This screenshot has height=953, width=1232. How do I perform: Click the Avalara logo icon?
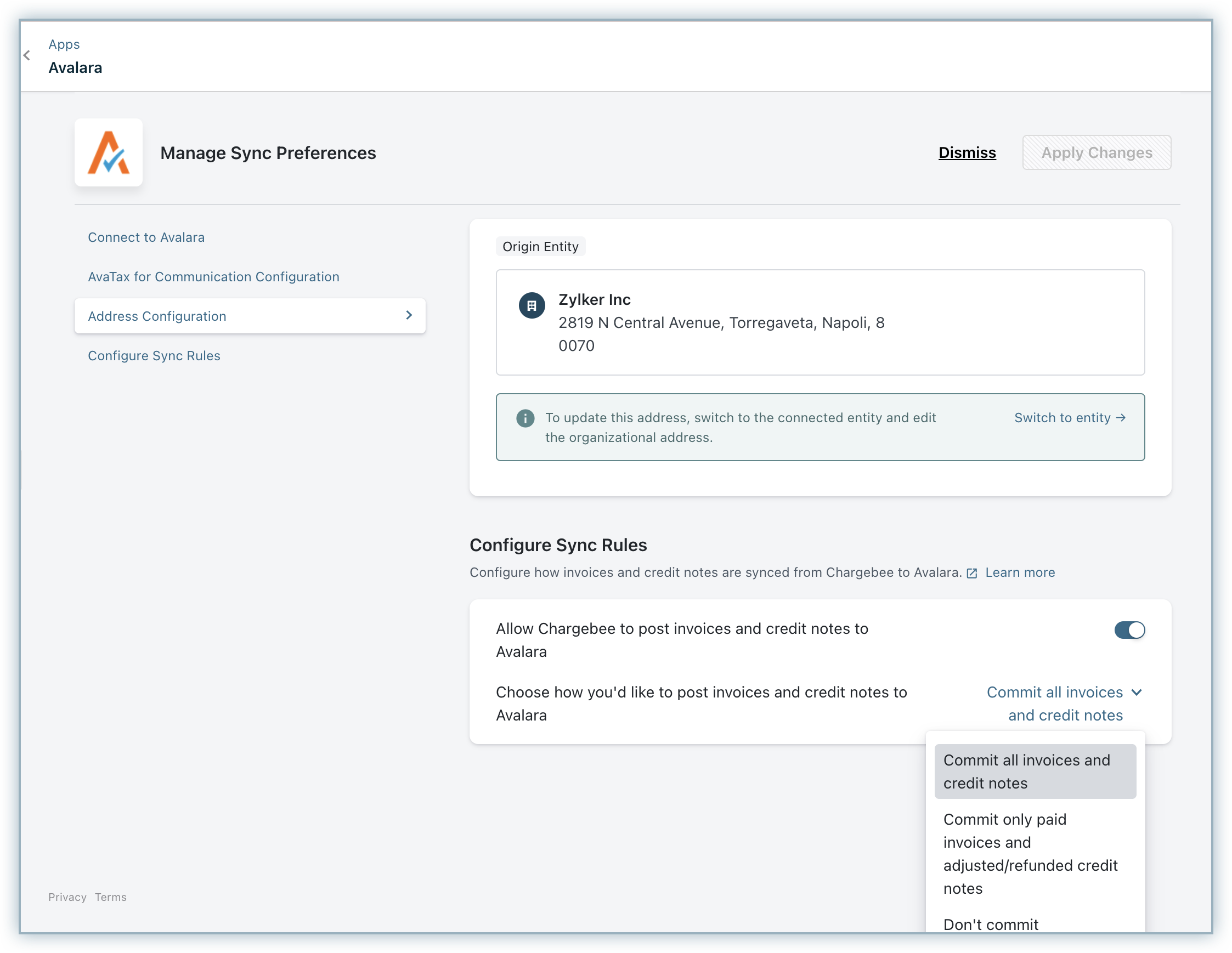tap(108, 153)
